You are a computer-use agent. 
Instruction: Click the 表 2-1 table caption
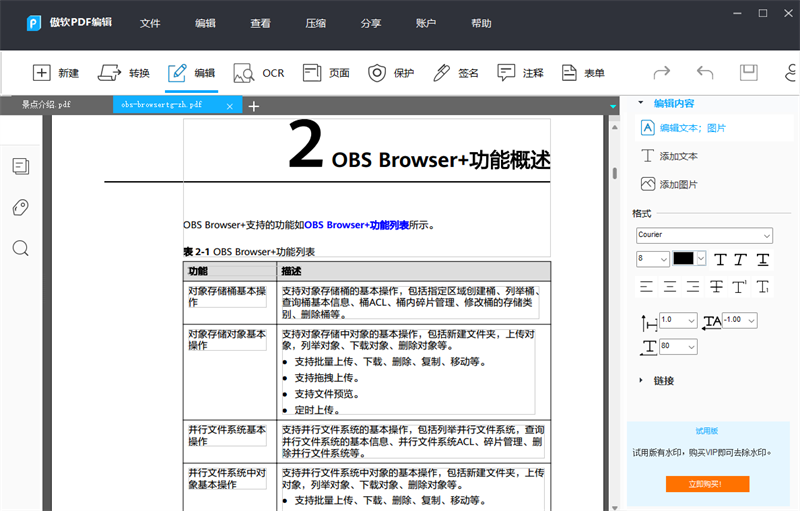(x=249, y=251)
